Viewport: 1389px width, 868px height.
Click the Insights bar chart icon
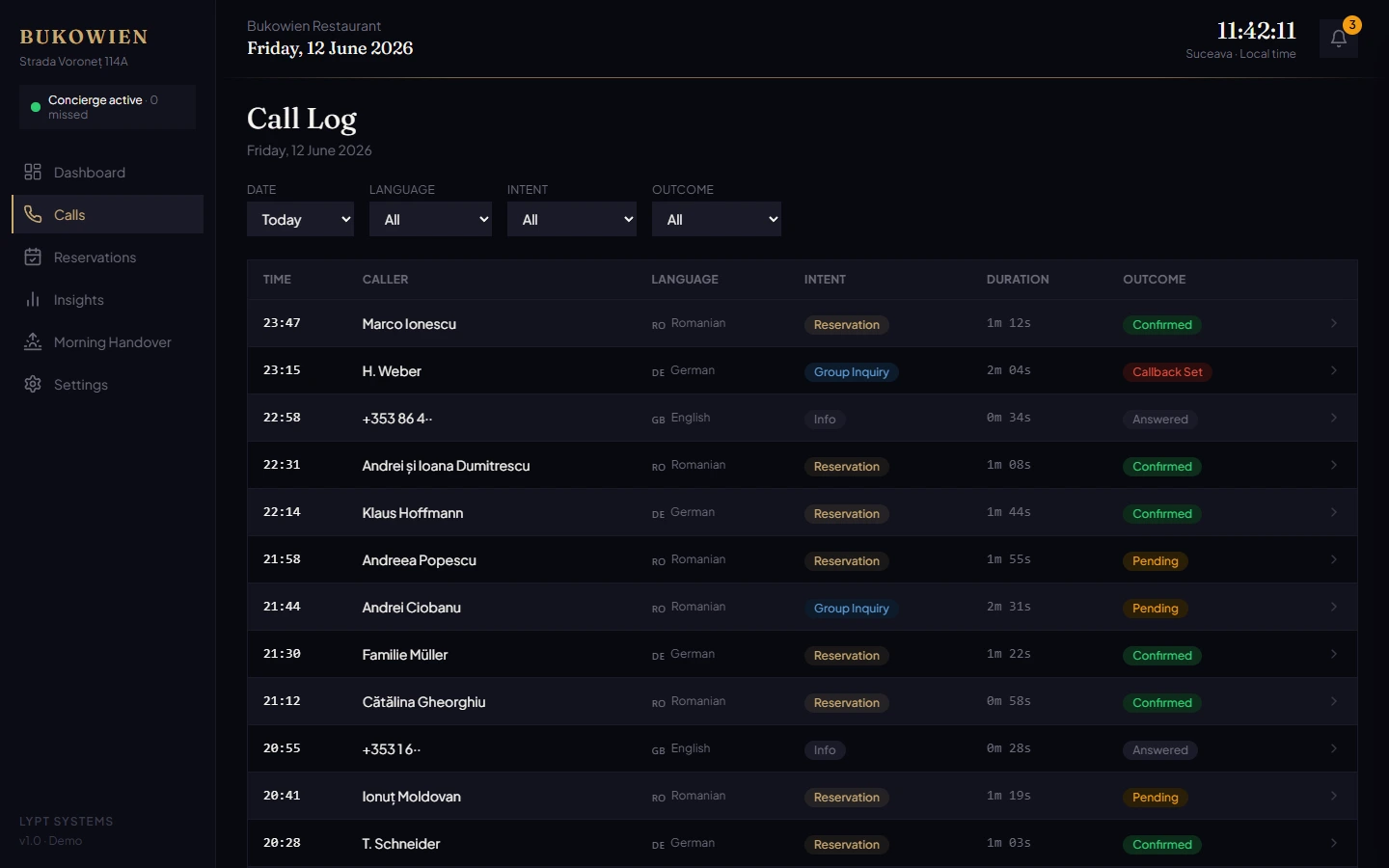[x=33, y=299]
